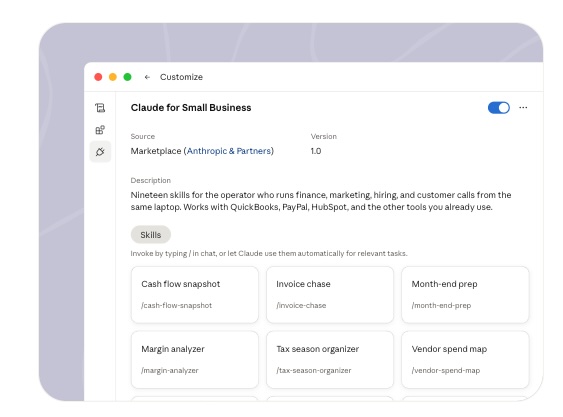Open the three-dots more options menu
This screenshot has height=417, width=563.
(523, 107)
